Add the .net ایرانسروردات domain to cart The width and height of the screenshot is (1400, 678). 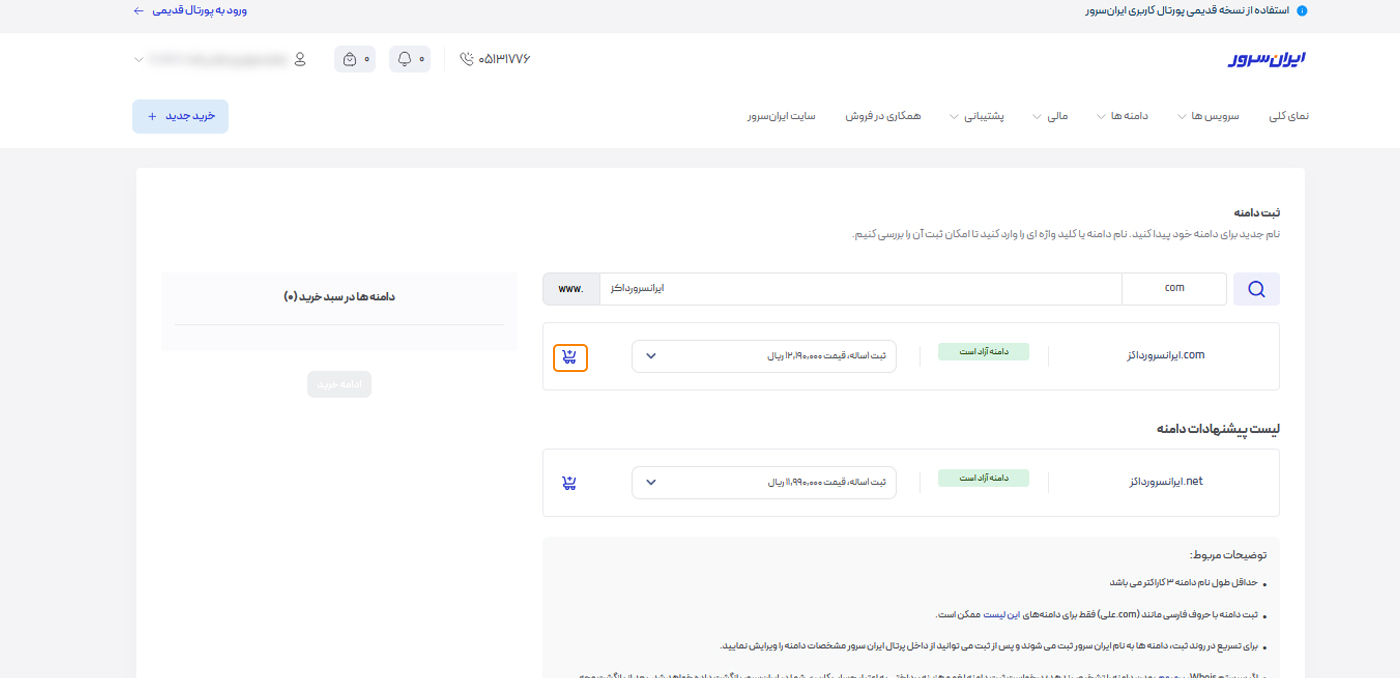click(x=570, y=481)
